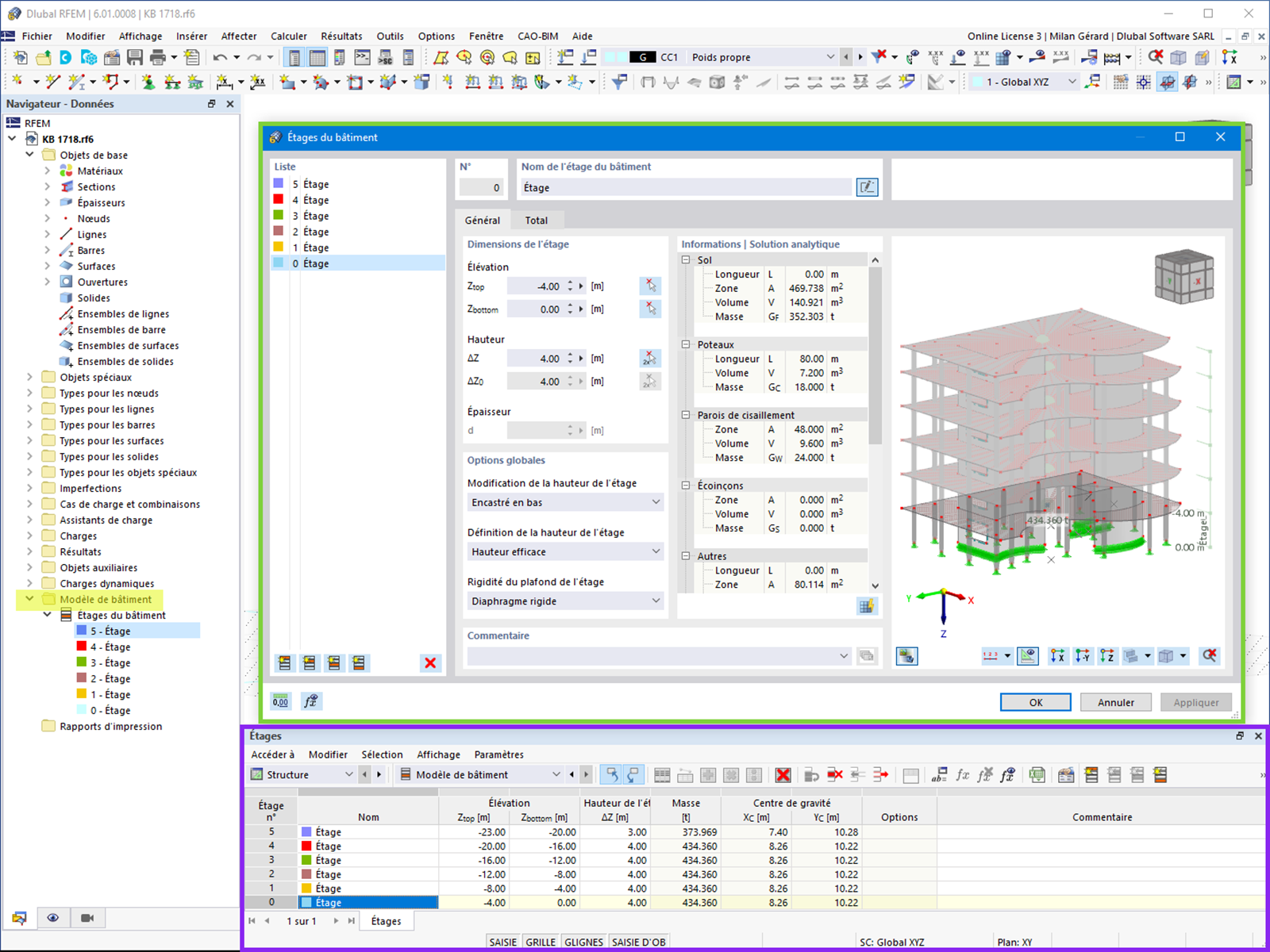Viewport: 1270px width, 952px height.
Task: Click the navigation cube in the 3D preview
Action: pos(1183,276)
